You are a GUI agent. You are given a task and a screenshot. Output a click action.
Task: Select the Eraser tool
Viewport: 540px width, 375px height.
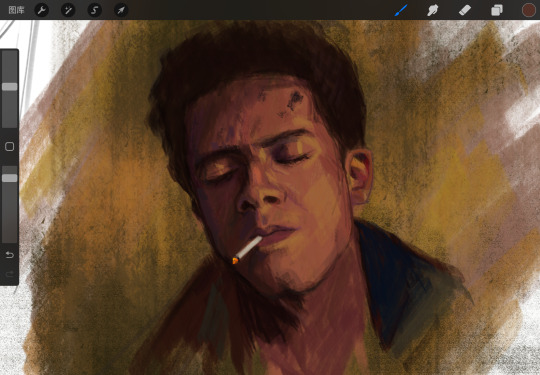(x=465, y=10)
